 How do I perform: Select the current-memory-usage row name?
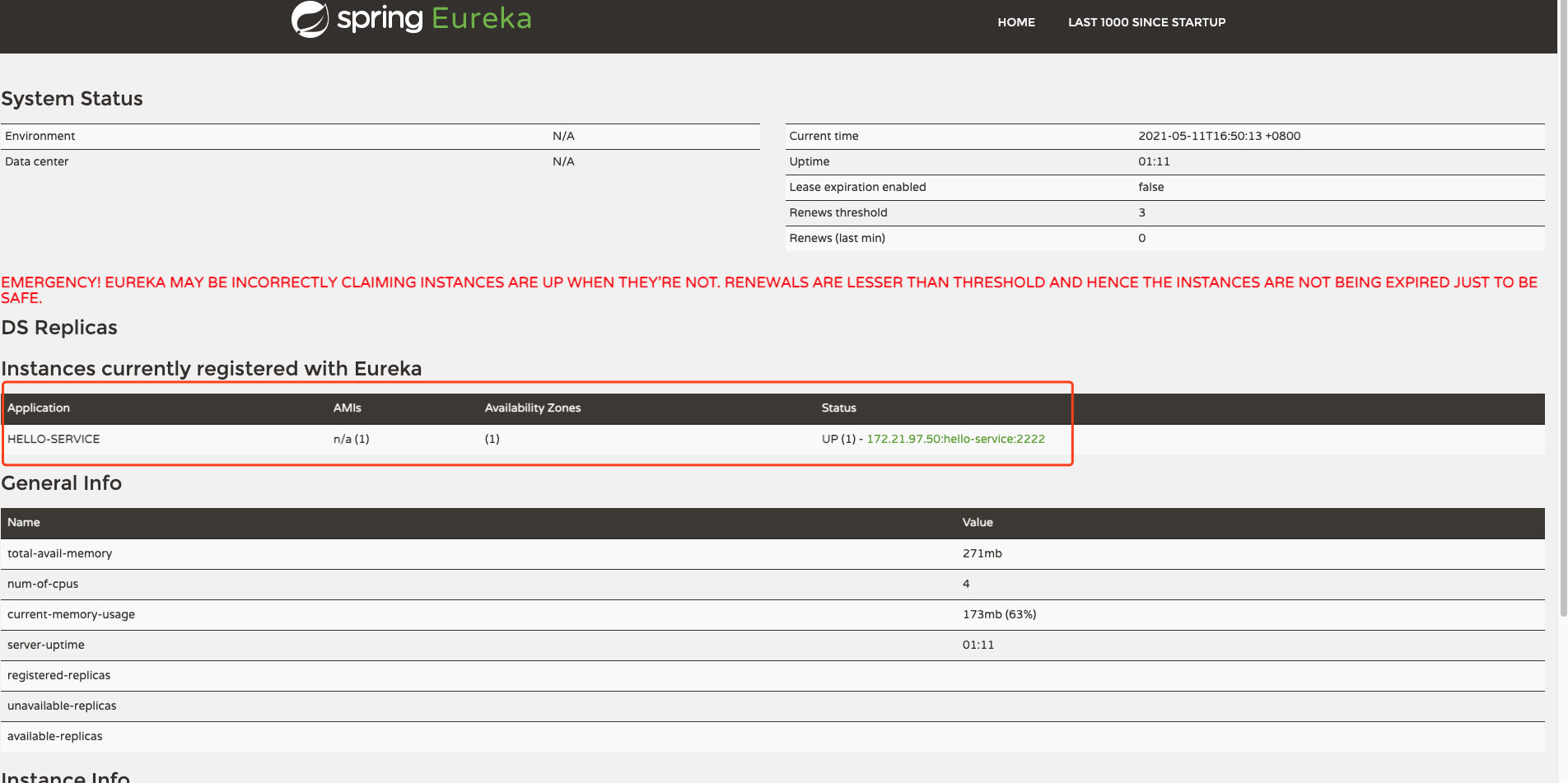(71, 614)
